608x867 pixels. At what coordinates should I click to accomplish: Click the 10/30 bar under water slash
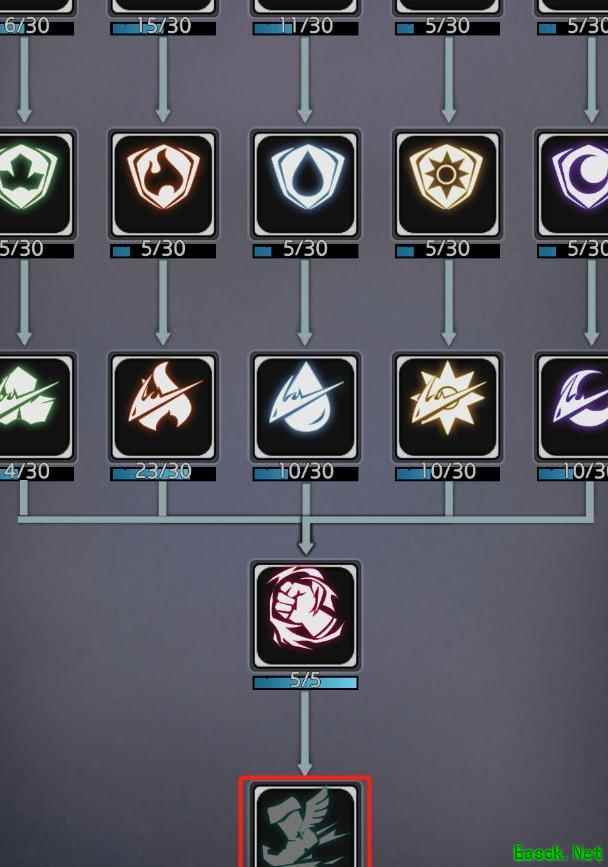pyautogui.click(x=305, y=473)
